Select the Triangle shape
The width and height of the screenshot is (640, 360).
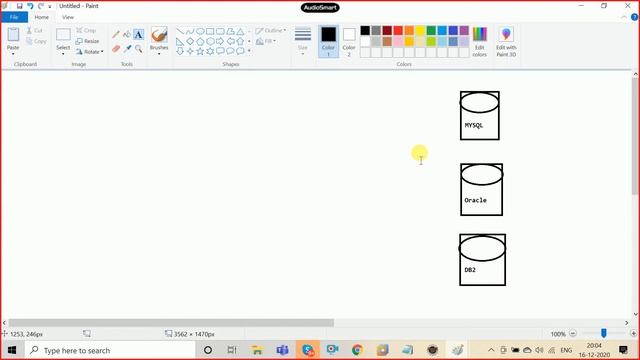coord(240,31)
